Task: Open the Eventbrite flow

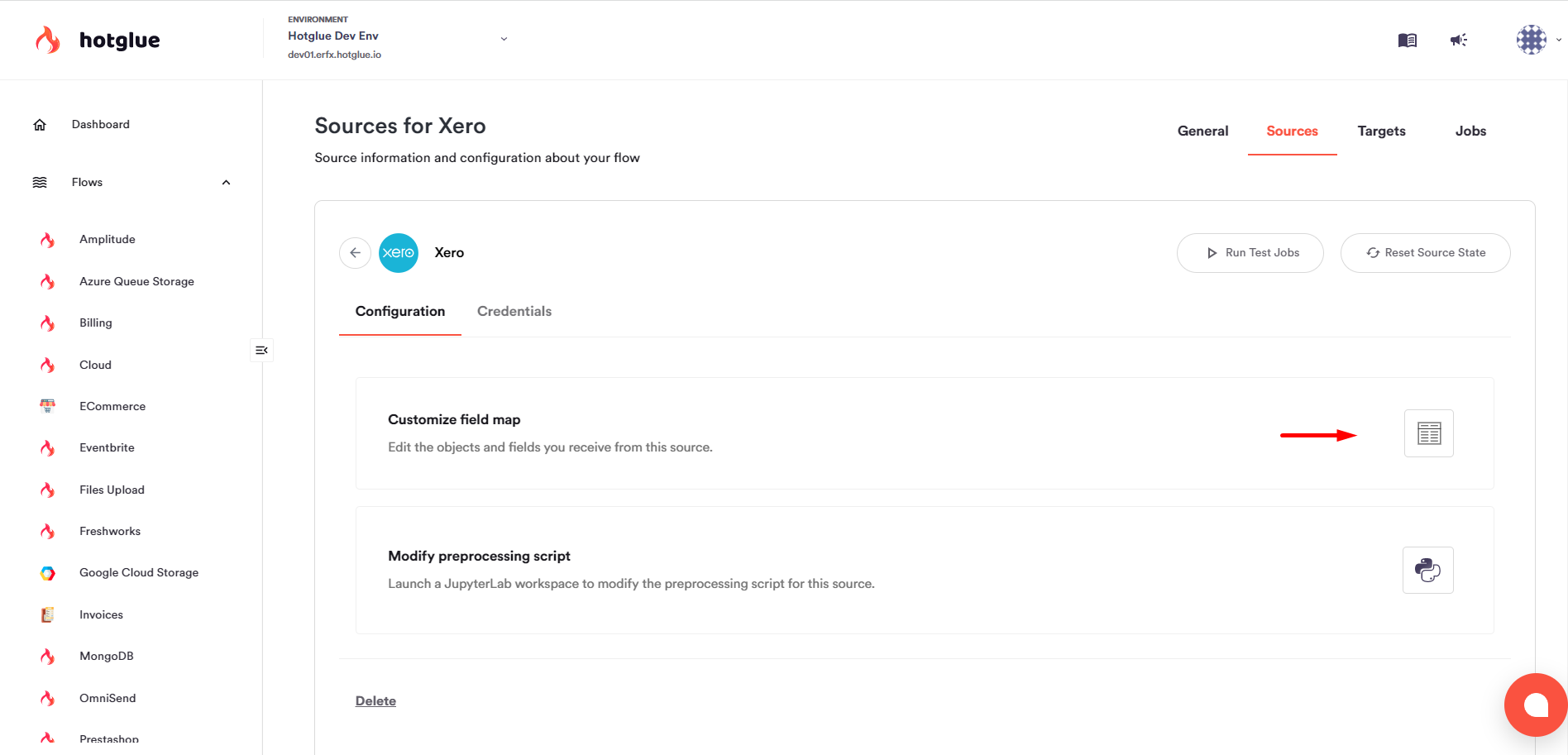Action: pos(107,447)
